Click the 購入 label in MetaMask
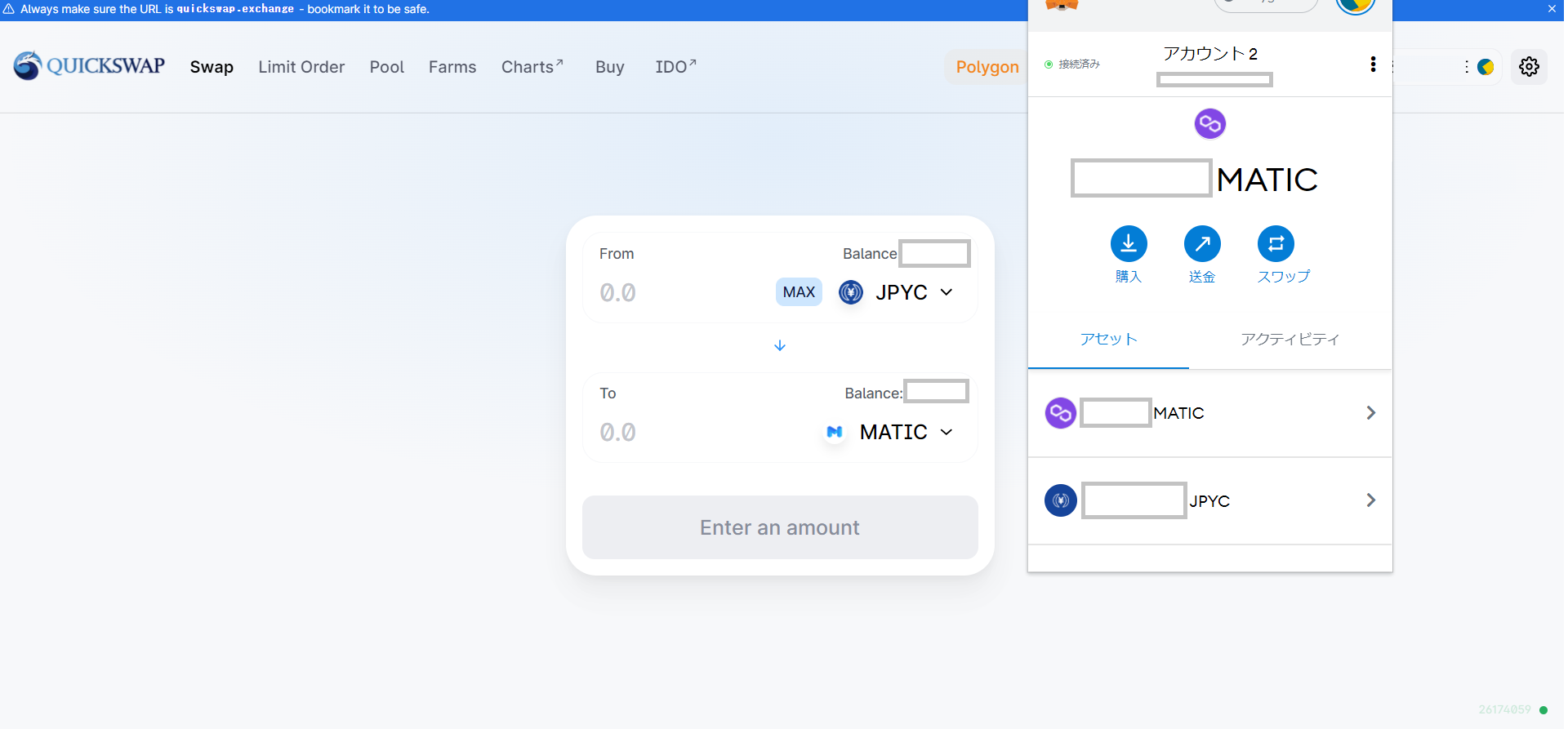Screen dimensions: 1568x729 point(1129,277)
